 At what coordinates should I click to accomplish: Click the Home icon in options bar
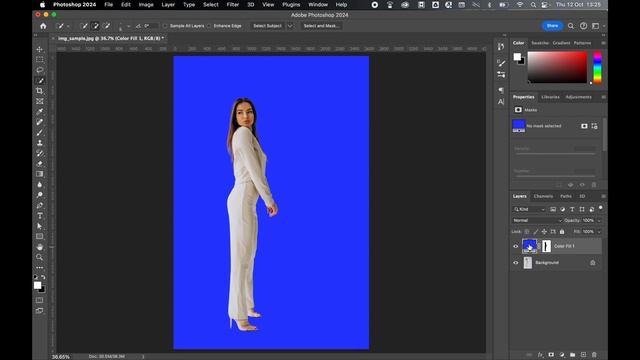click(x=43, y=26)
